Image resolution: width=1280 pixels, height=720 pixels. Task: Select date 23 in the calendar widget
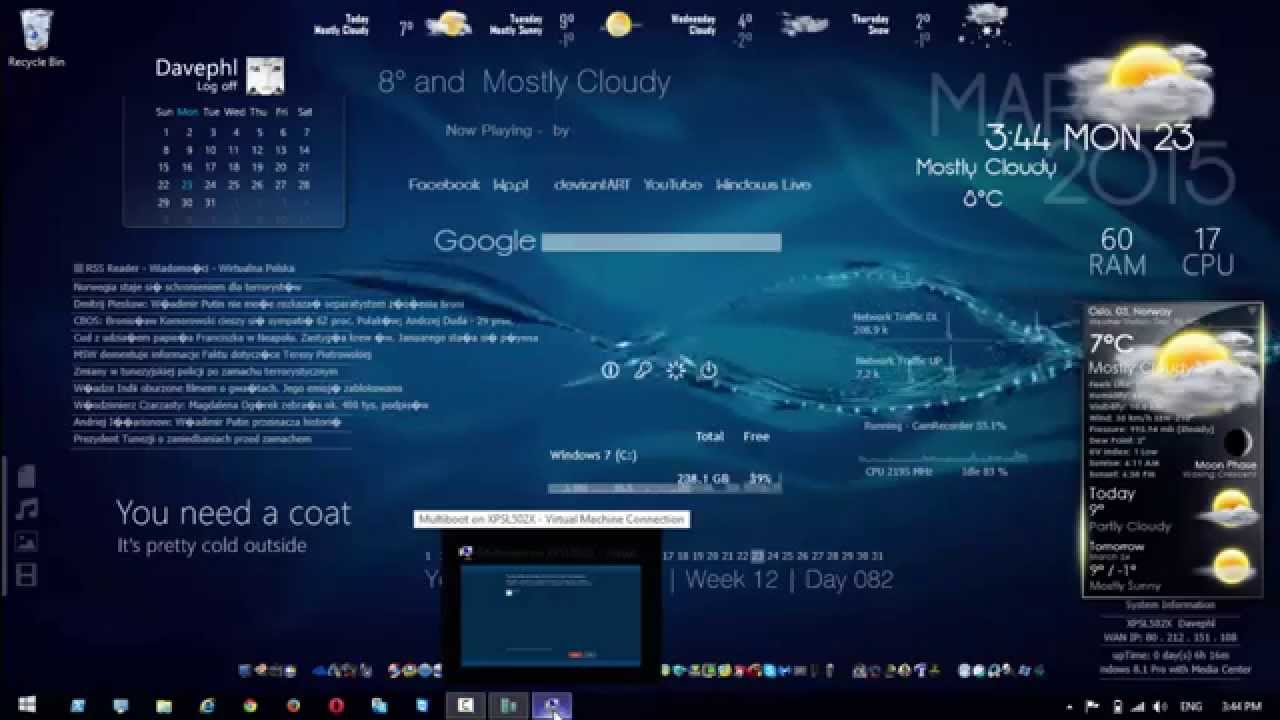click(187, 185)
